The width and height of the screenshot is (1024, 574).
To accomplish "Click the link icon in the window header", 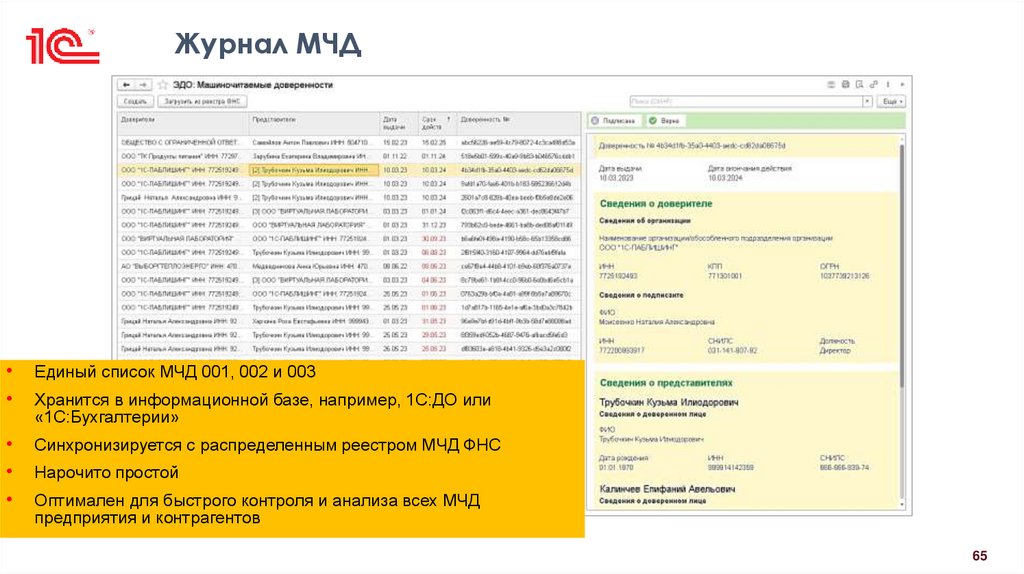I will pos(874,85).
